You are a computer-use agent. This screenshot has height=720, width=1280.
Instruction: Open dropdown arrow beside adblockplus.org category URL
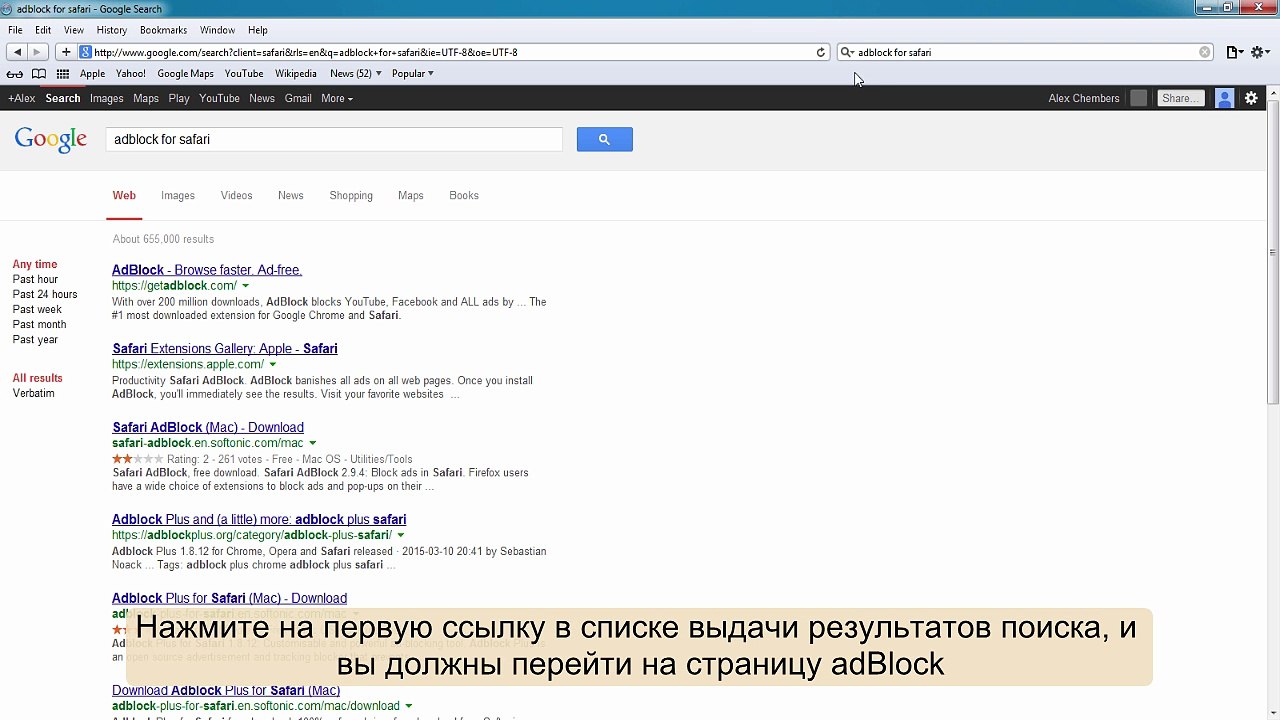tap(401, 535)
